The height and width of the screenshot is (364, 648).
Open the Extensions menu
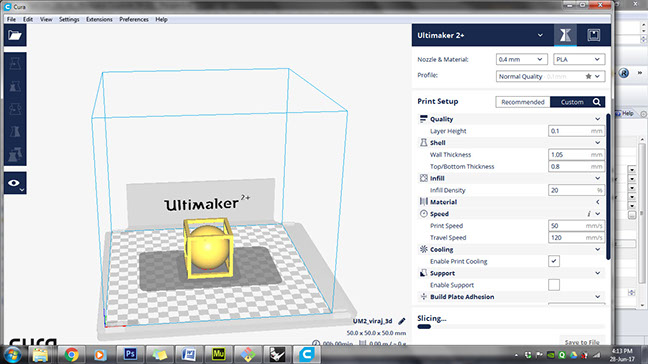[99, 19]
